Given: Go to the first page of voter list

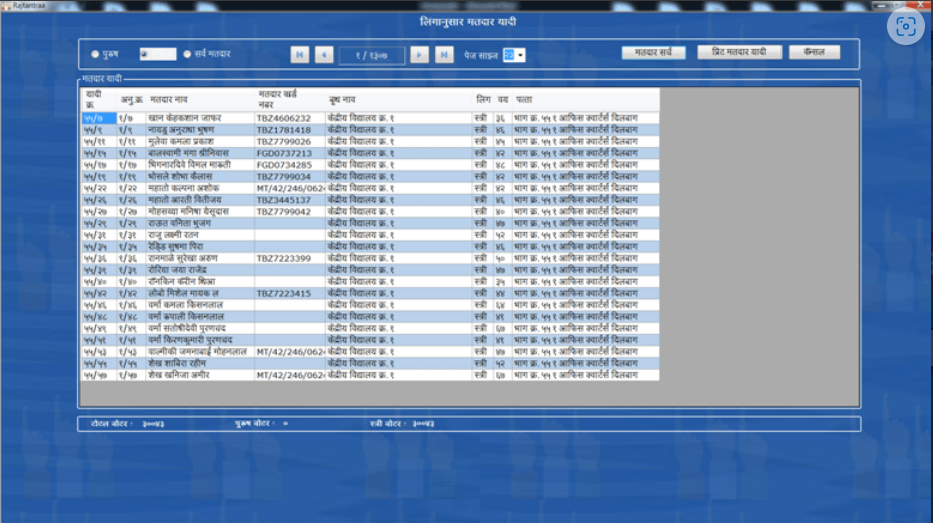Looking at the screenshot, I should tap(299, 55).
